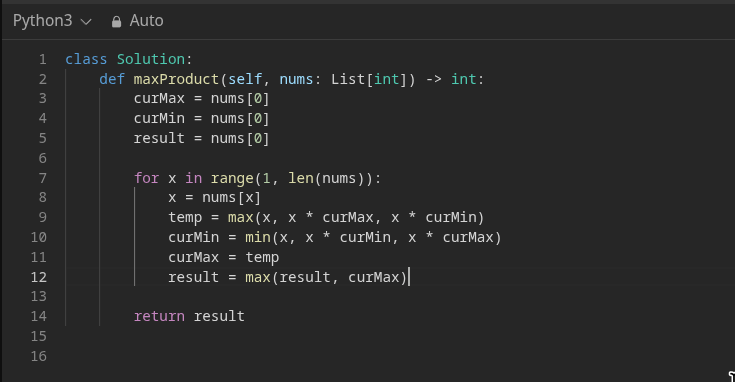This screenshot has width=735, height=382.
Task: Click the 'max' call on line 9
Action: 241,217
